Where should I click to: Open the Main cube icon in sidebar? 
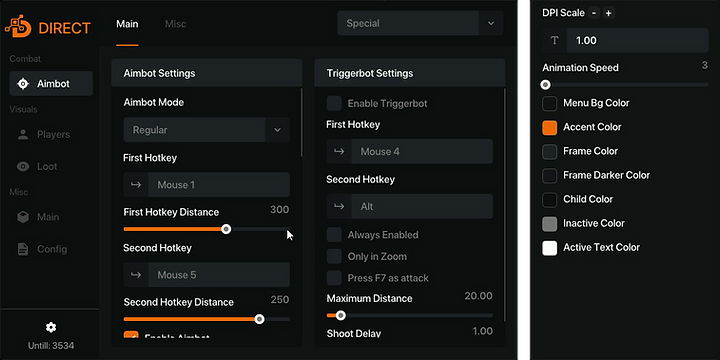pyautogui.click(x=22, y=217)
